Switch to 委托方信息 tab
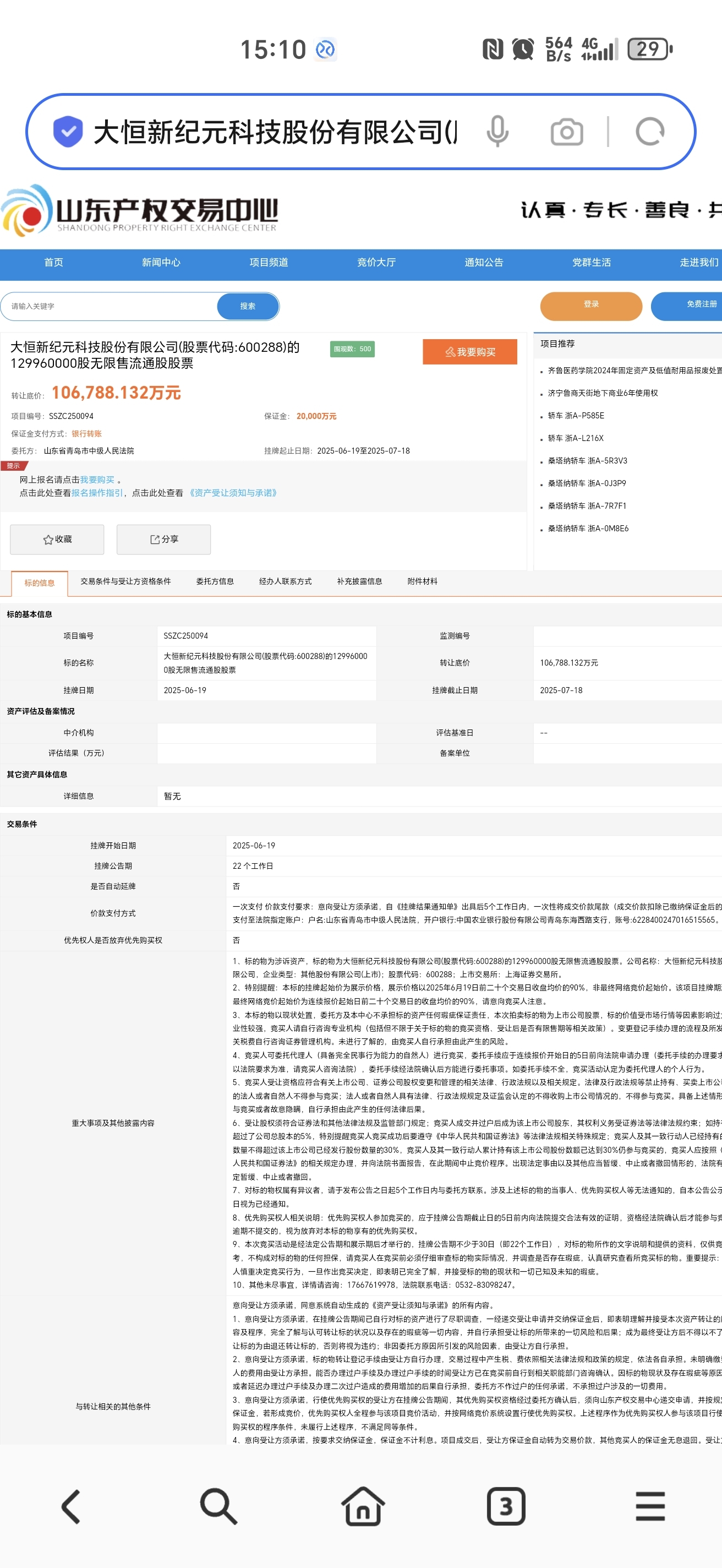Viewport: 722px width, 1568px height. [215, 581]
